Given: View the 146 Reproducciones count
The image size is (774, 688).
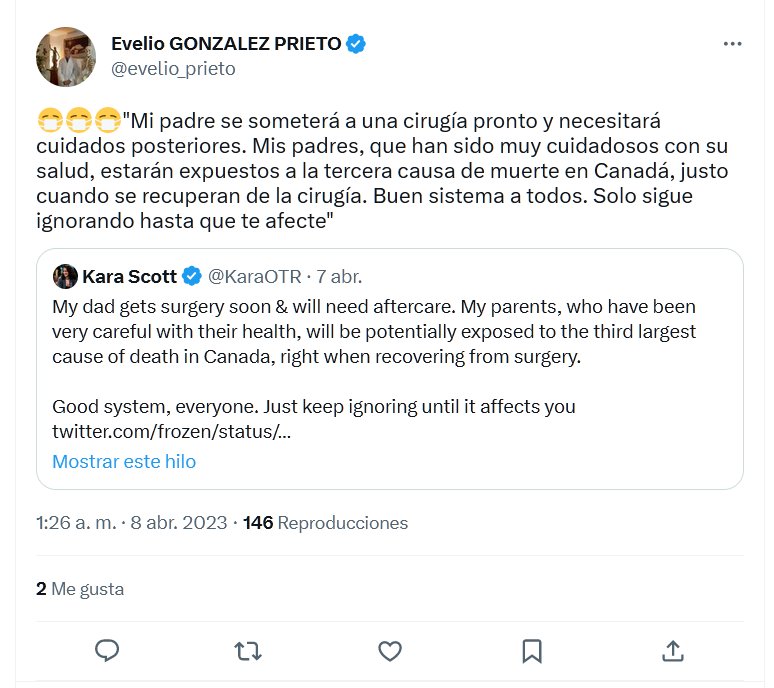Looking at the screenshot, I should click(x=326, y=523).
